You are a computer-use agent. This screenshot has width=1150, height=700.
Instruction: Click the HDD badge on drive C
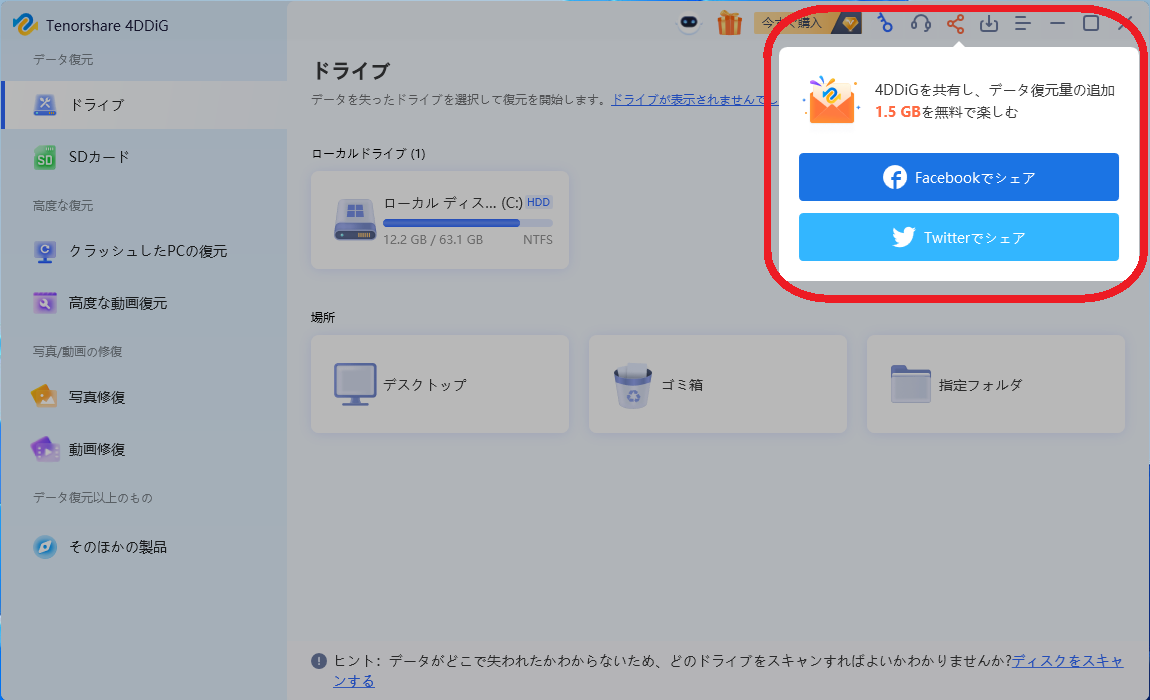[x=538, y=203]
